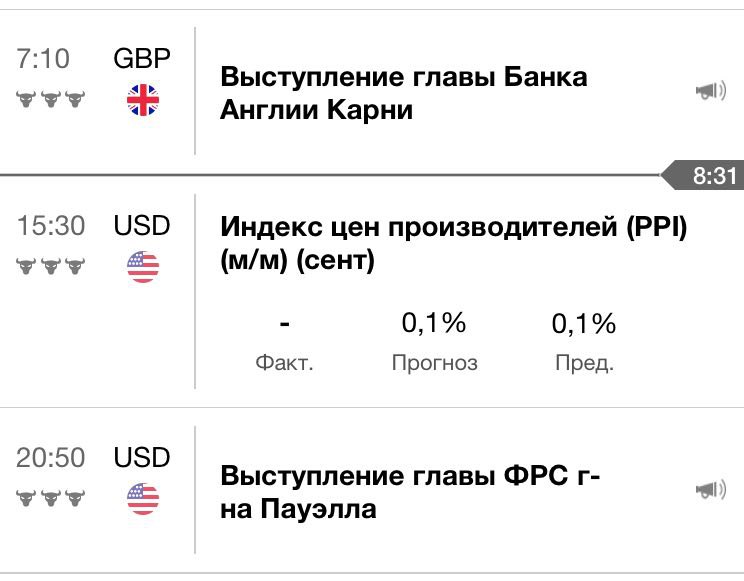Tap the megaphone icon for Carney's speech
Screen dimensions: 744x581
click(710, 90)
